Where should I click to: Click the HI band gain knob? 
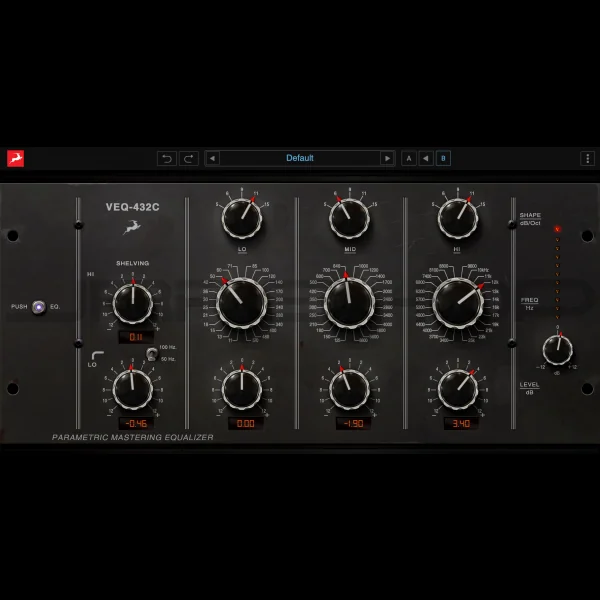point(458,390)
